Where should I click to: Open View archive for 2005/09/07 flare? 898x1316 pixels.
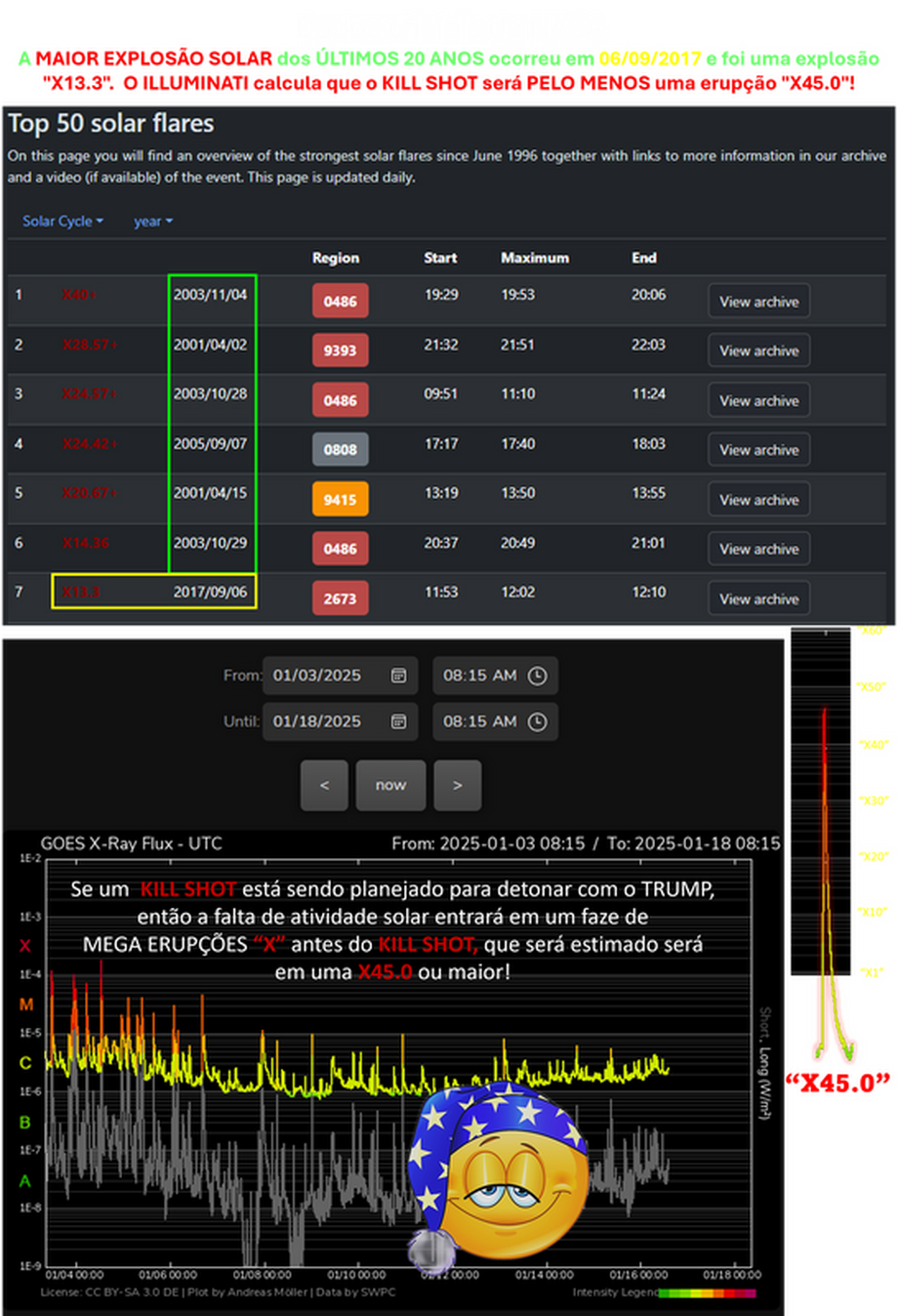tap(758, 450)
